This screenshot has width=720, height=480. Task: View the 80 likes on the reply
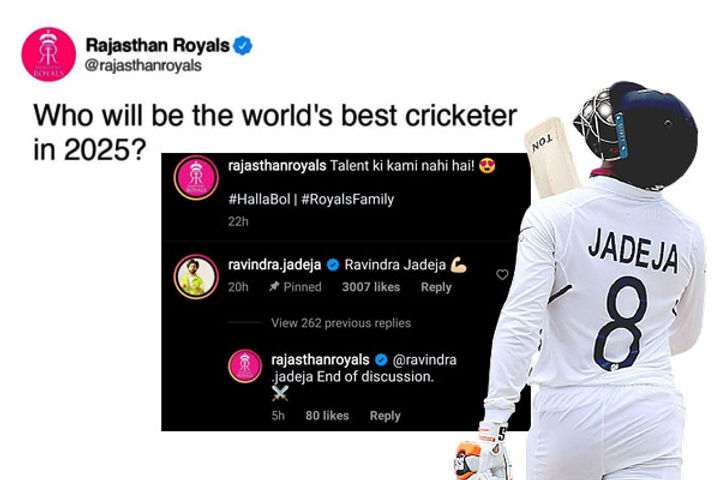[327, 416]
